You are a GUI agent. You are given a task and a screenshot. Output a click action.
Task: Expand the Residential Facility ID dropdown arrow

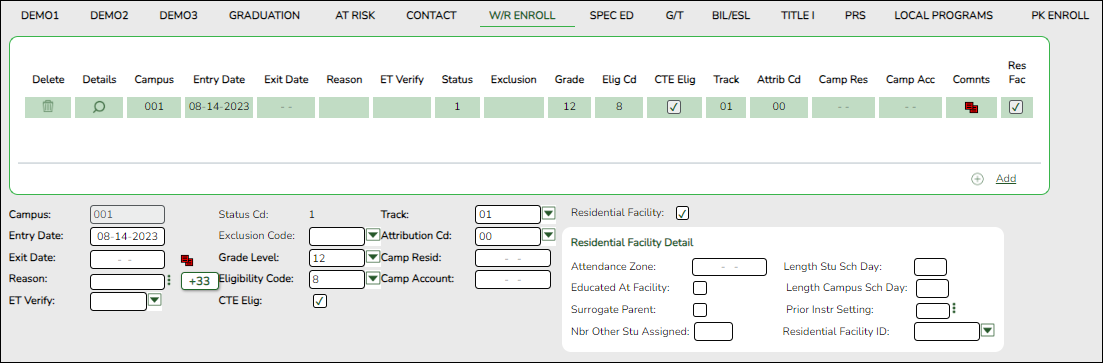(x=988, y=329)
